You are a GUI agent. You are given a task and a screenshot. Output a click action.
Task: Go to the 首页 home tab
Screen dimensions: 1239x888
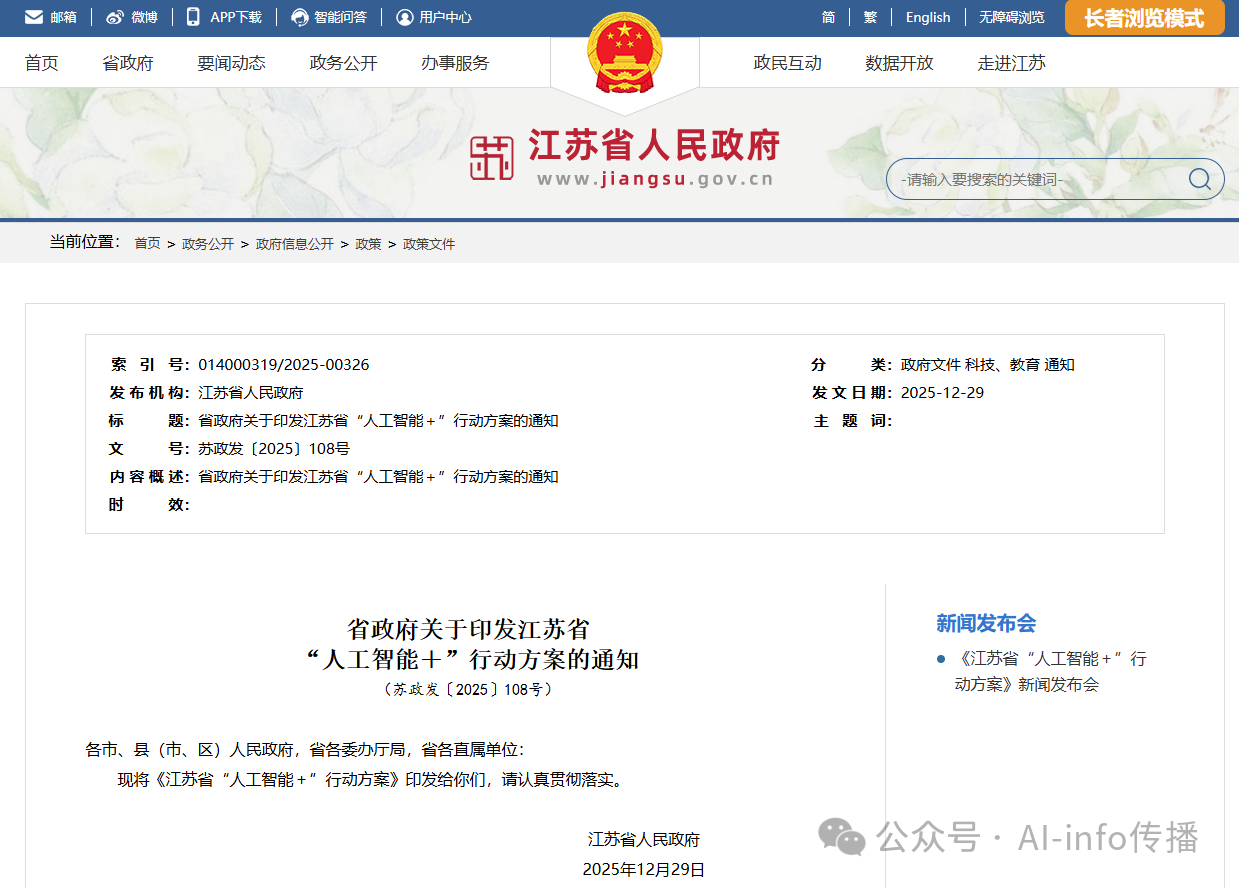click(x=41, y=62)
